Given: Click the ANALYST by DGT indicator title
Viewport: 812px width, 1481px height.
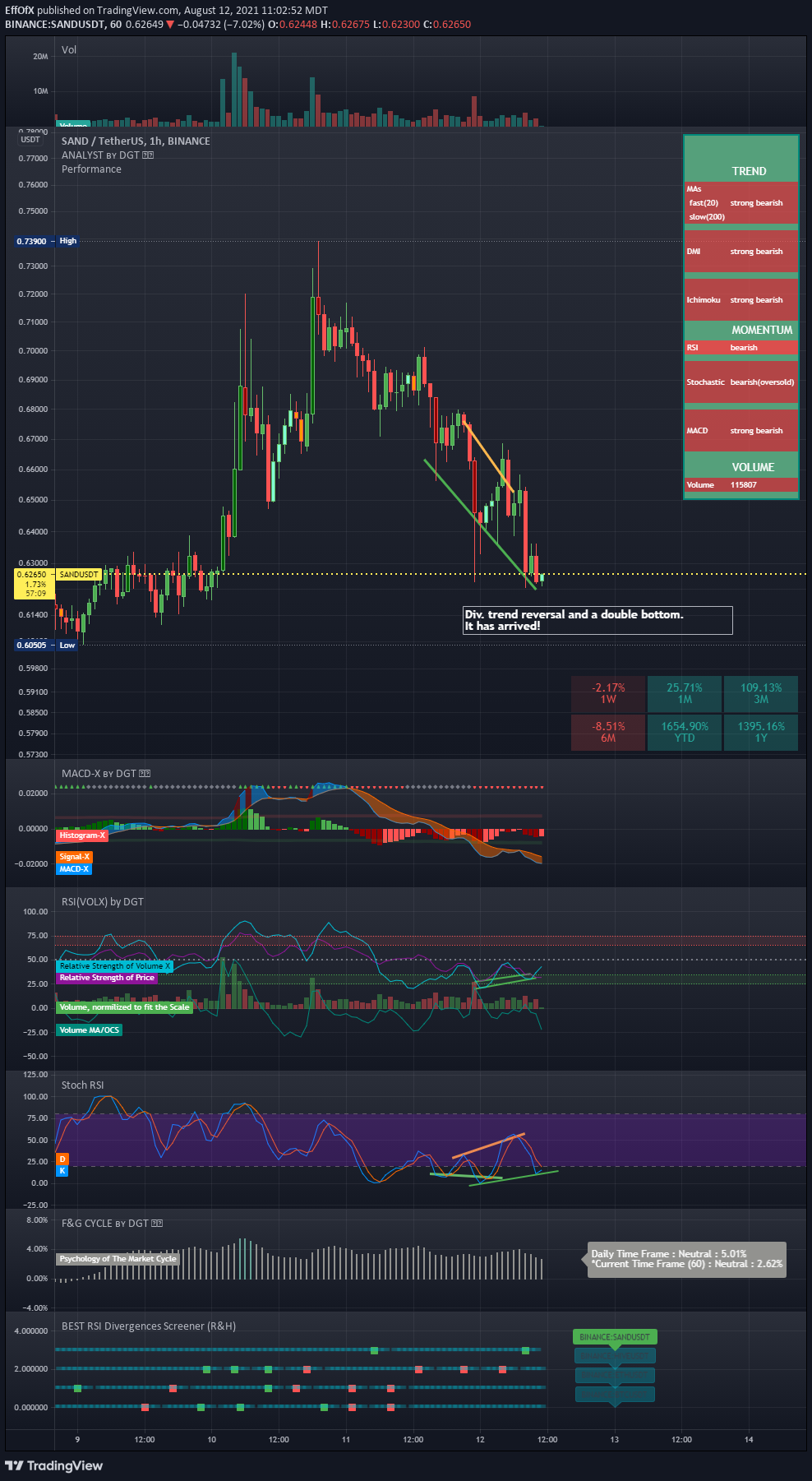Looking at the screenshot, I should 108,155.
